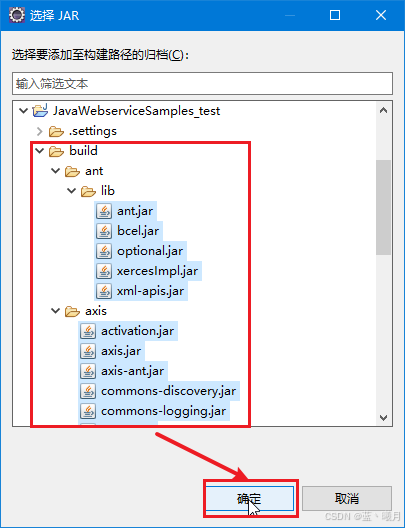Select axis-ant.jar file name
This screenshot has height=528, width=405.
(x=133, y=371)
